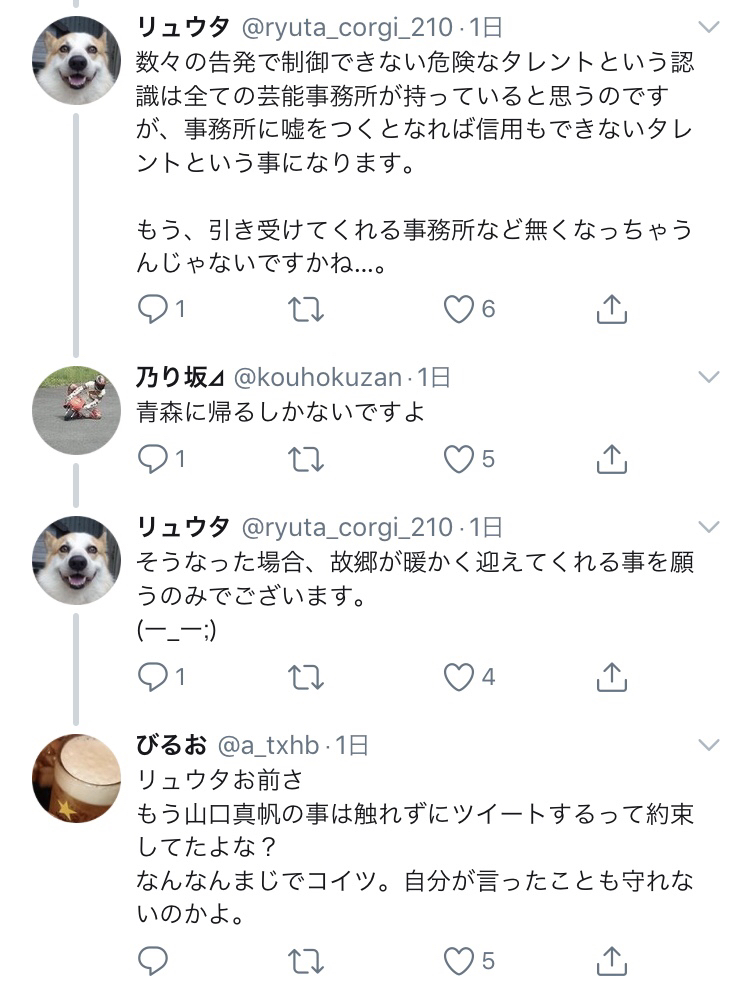Reply to first リュウタ tweet about 事務所
The image size is (750, 993).
tap(152, 310)
